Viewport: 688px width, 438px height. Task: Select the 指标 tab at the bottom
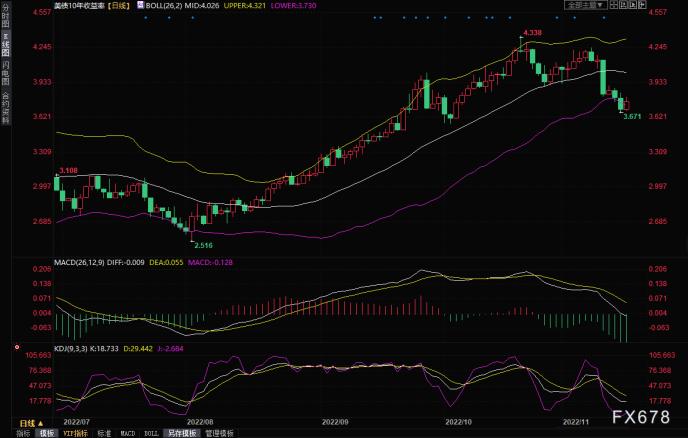[23, 433]
